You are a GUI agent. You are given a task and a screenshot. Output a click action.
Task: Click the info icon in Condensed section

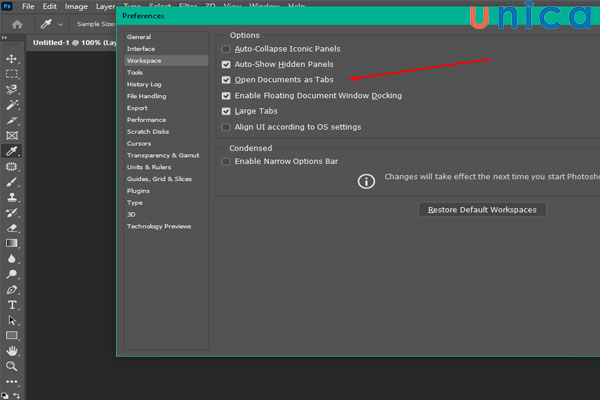366,181
